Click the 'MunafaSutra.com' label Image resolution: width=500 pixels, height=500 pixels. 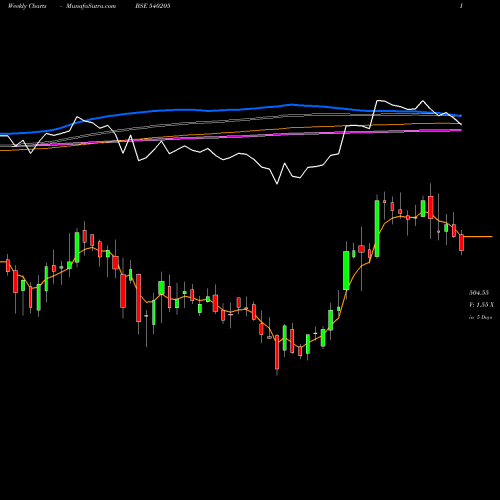click(x=91, y=6)
